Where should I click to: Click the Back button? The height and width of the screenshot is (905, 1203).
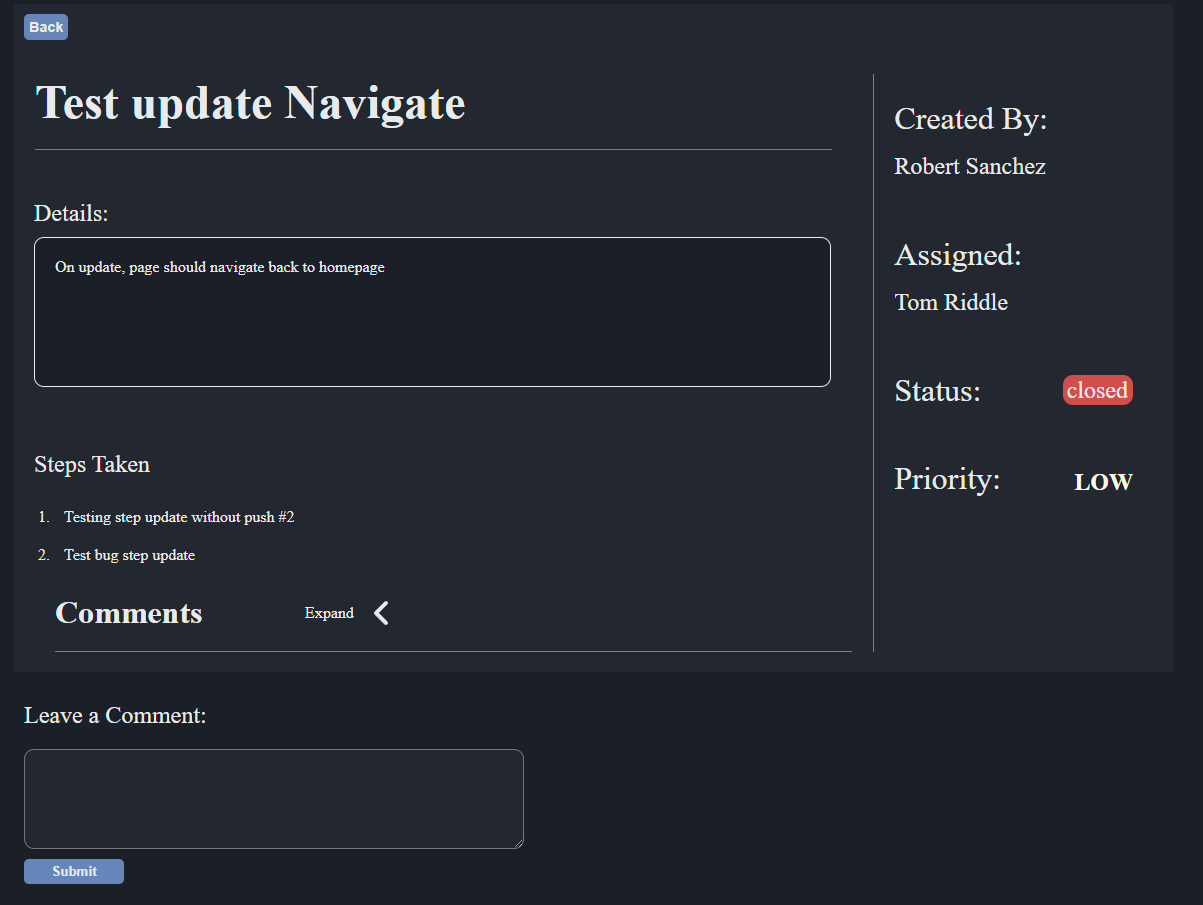[45, 27]
